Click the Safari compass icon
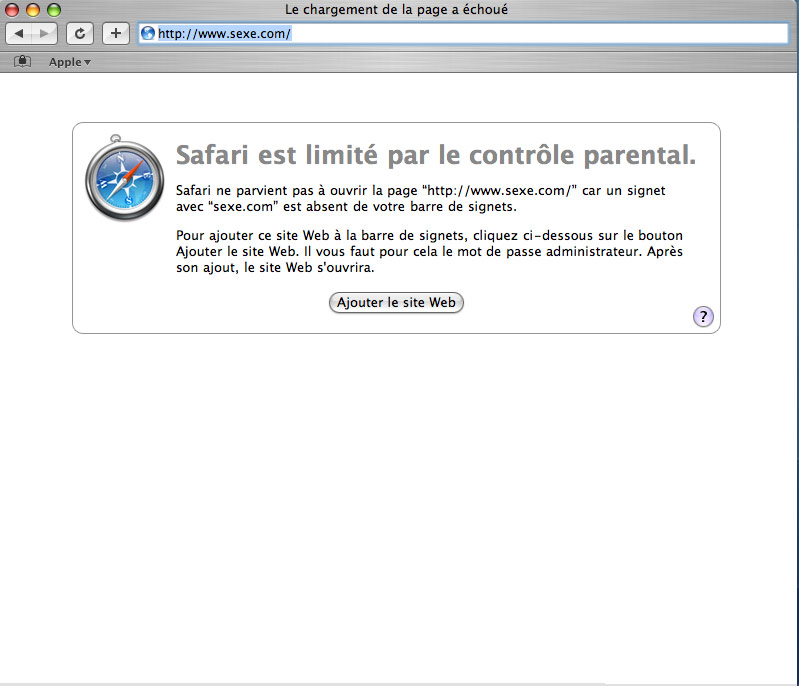Image resolution: width=799 pixels, height=686 pixels. point(124,178)
